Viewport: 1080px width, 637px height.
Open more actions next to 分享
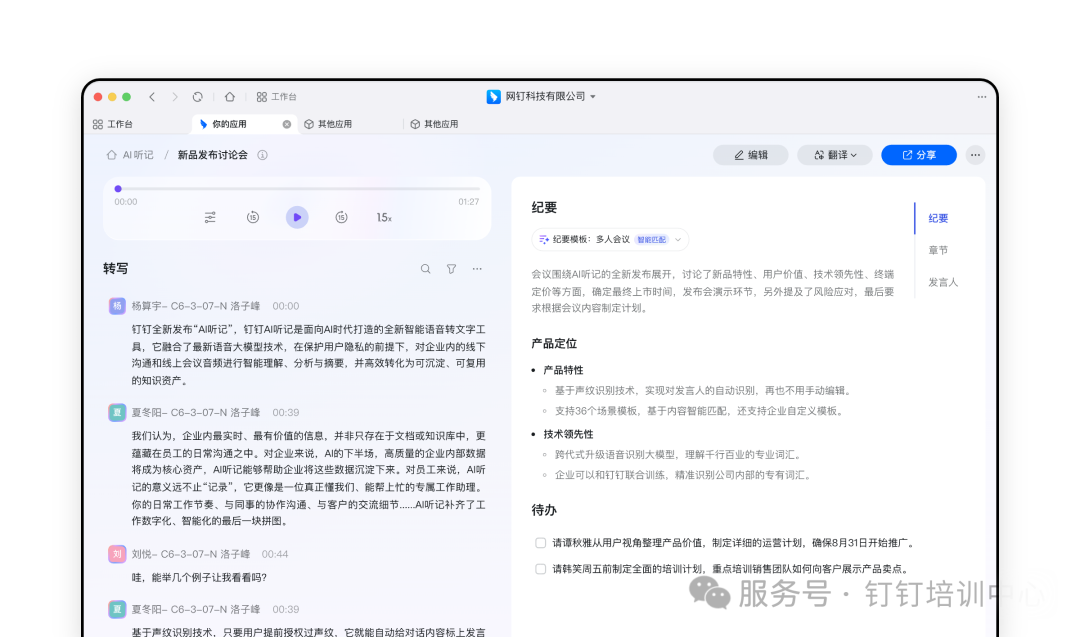tap(975, 155)
